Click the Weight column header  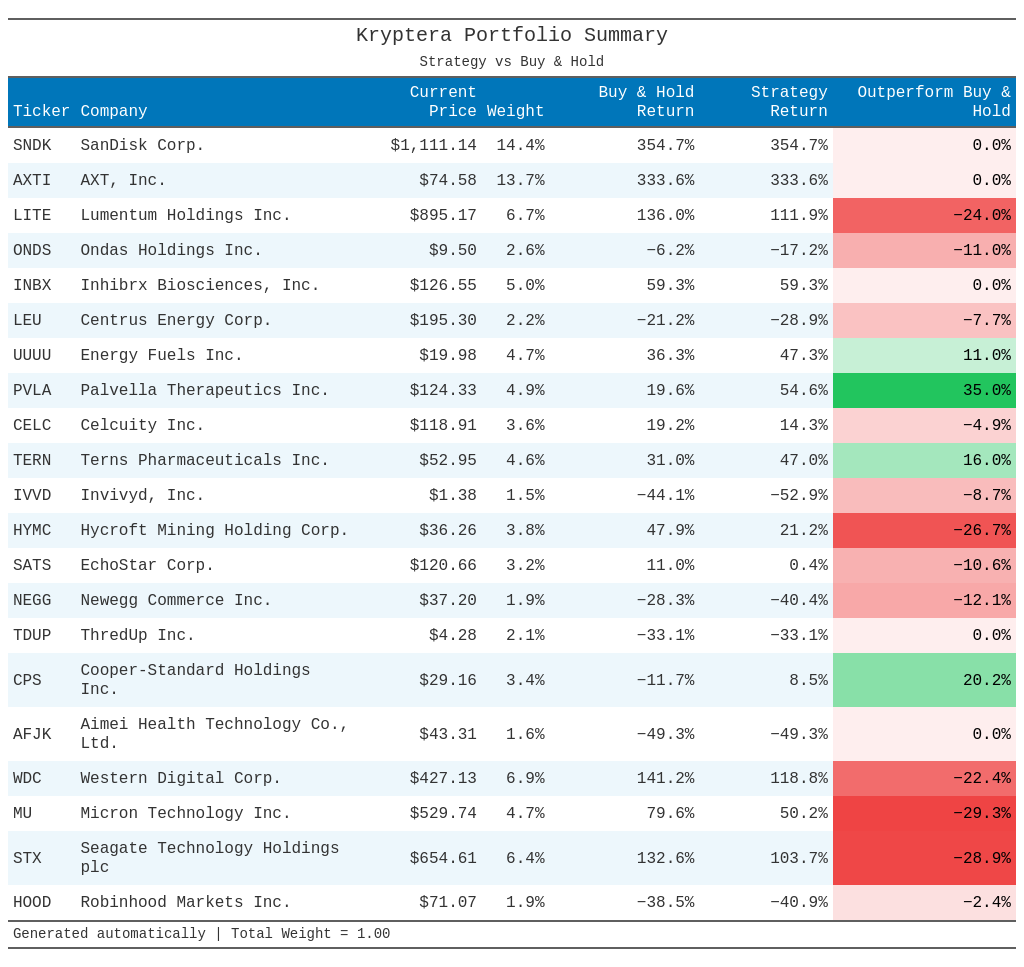pyautogui.click(x=515, y=111)
